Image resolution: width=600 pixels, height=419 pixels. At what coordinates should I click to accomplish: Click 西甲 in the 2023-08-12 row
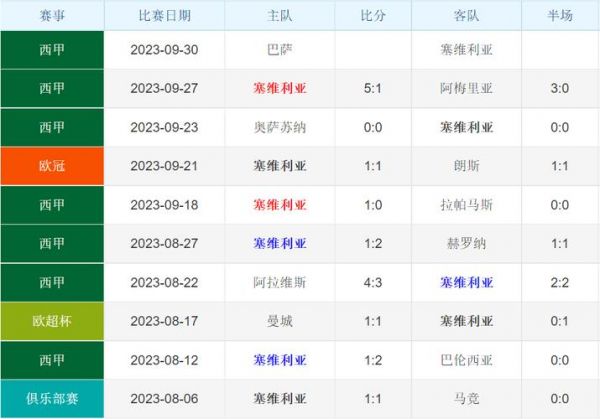pos(52,360)
